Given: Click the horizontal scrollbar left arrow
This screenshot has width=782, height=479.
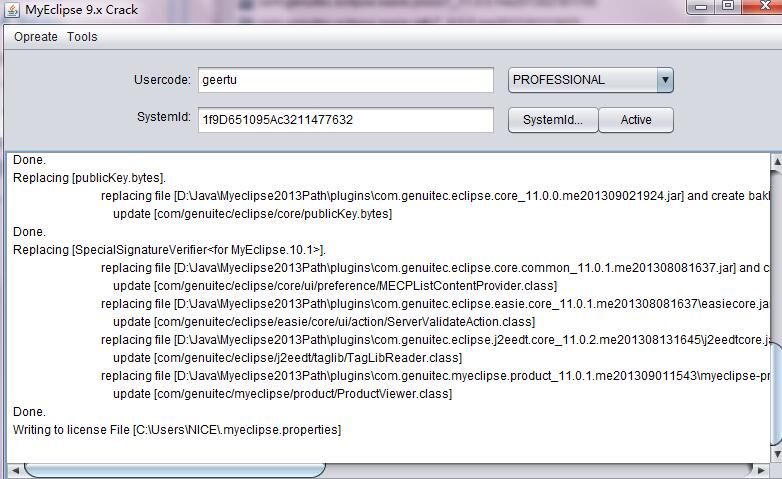Looking at the screenshot, I should [x=15, y=470].
